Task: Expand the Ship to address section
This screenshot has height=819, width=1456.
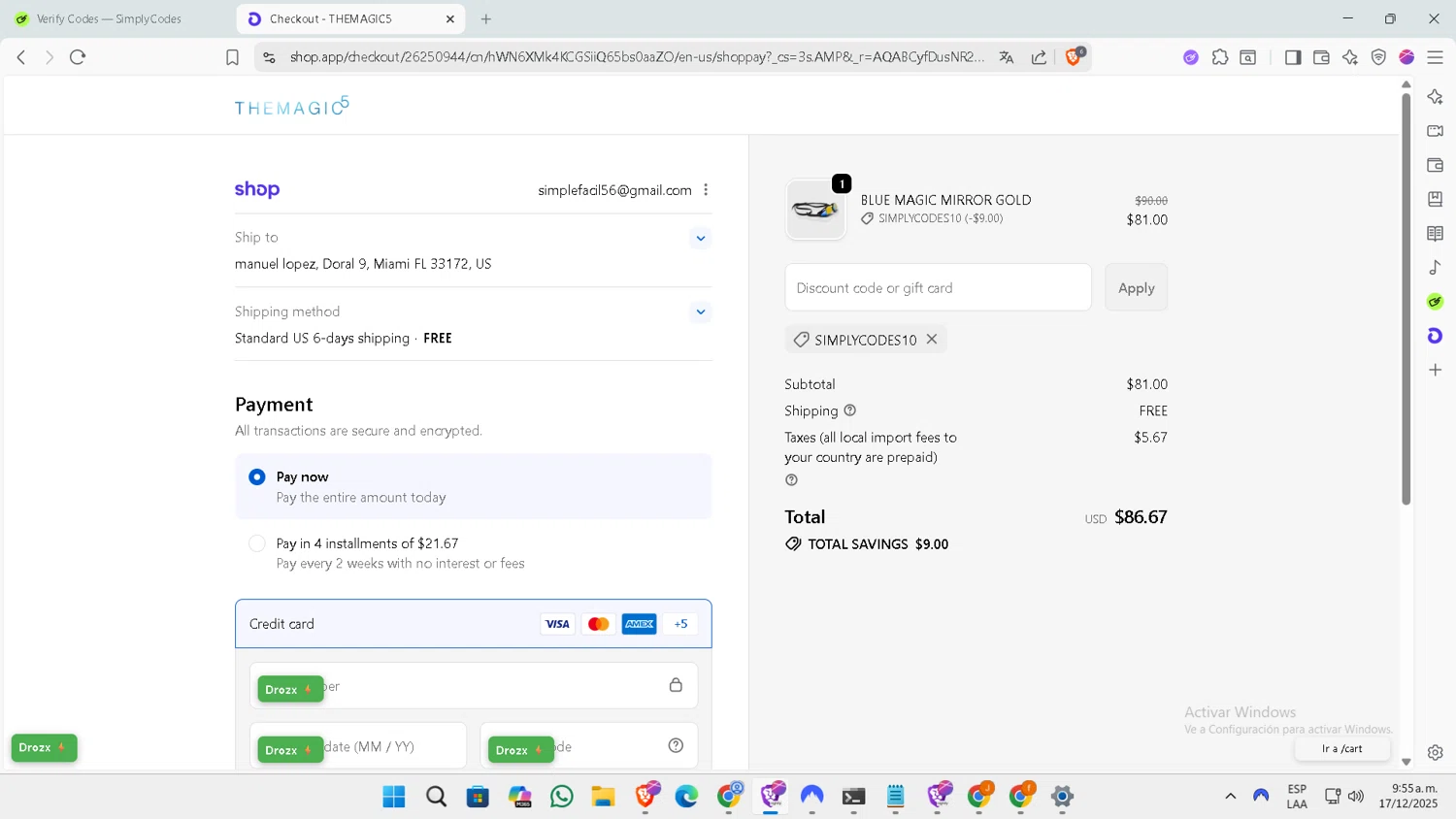Action: pos(701,238)
